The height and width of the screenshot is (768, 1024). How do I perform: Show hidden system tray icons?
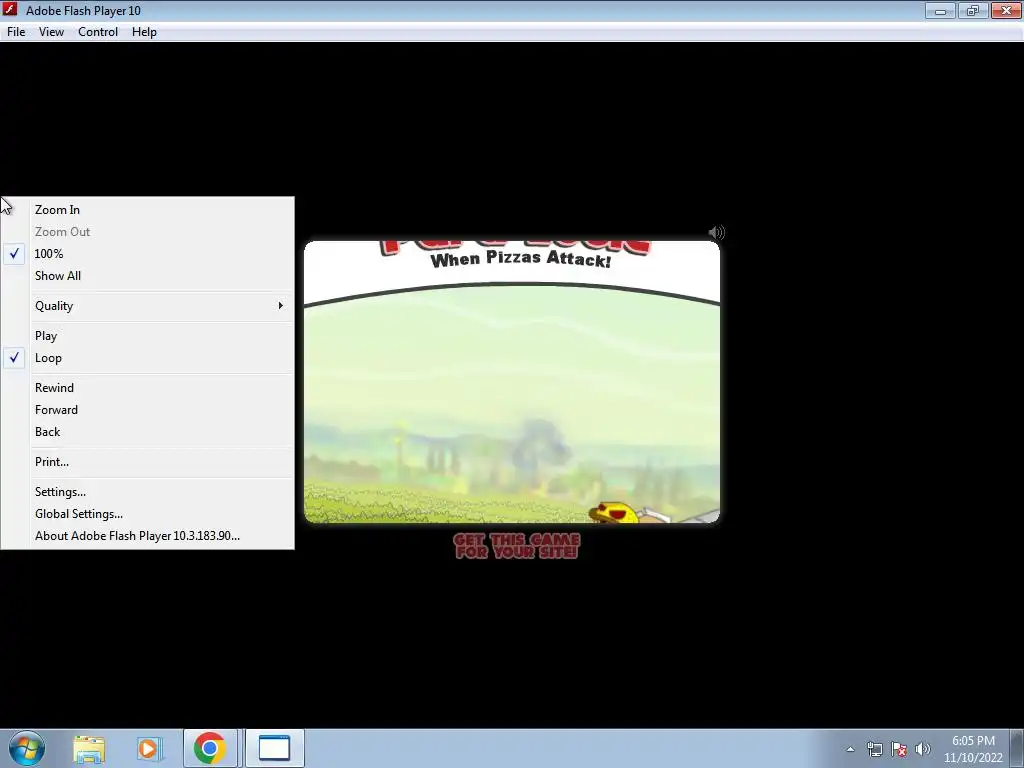click(850, 749)
